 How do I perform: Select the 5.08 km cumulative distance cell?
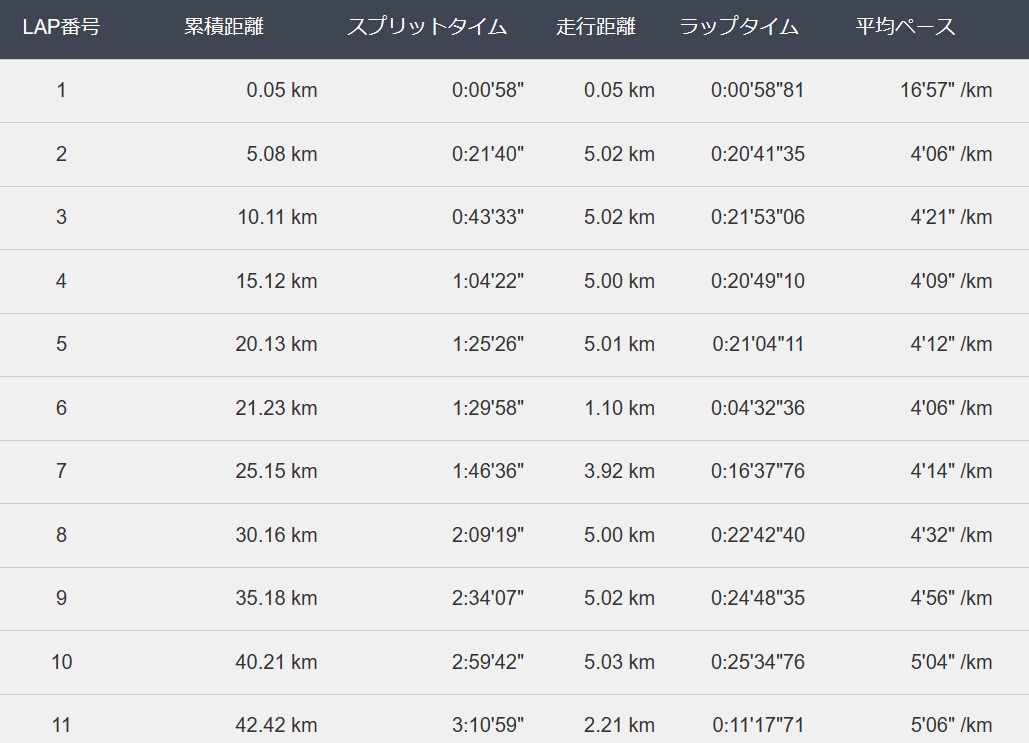[282, 154]
